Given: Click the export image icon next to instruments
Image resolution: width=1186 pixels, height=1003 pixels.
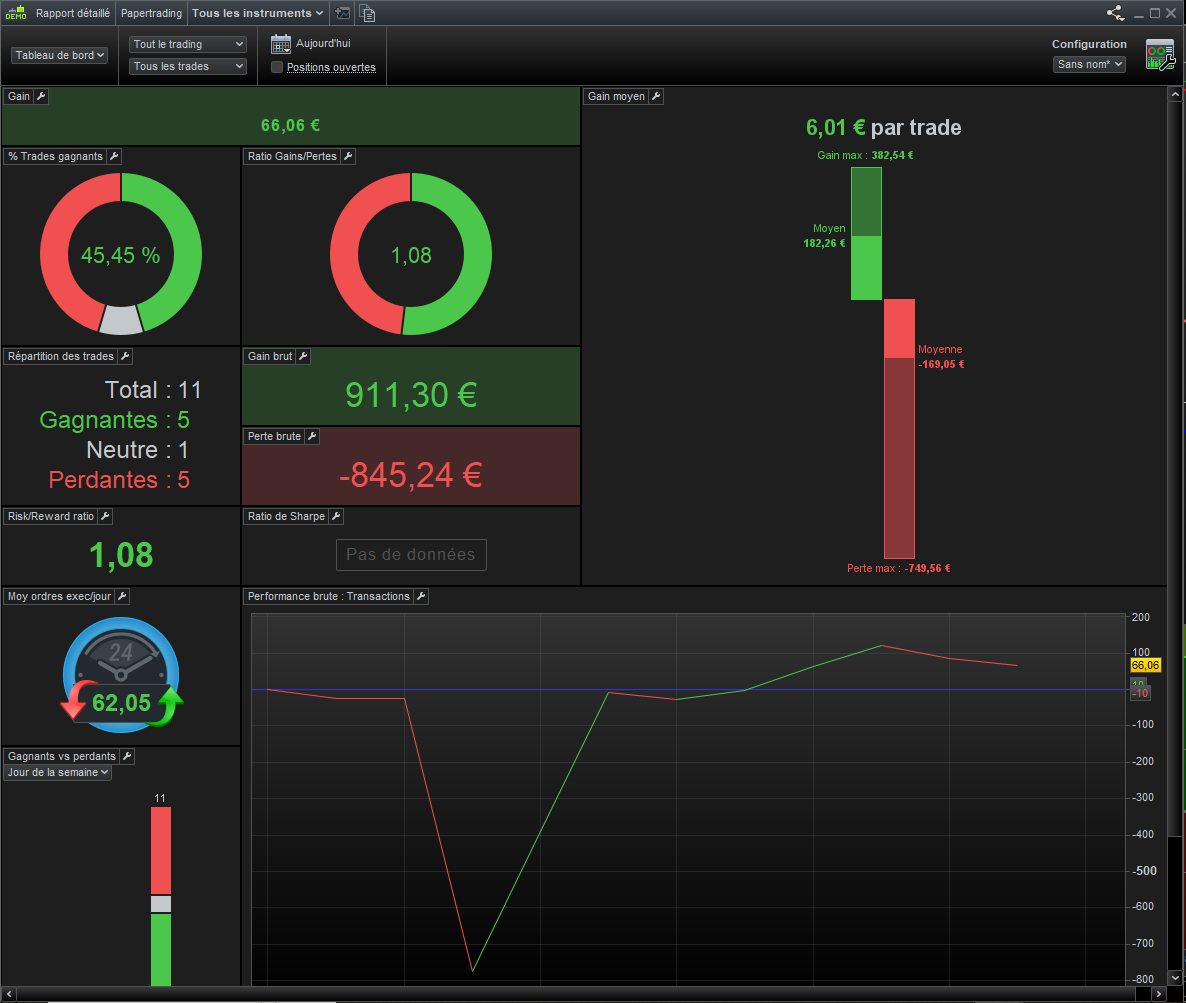Looking at the screenshot, I should click(x=343, y=13).
